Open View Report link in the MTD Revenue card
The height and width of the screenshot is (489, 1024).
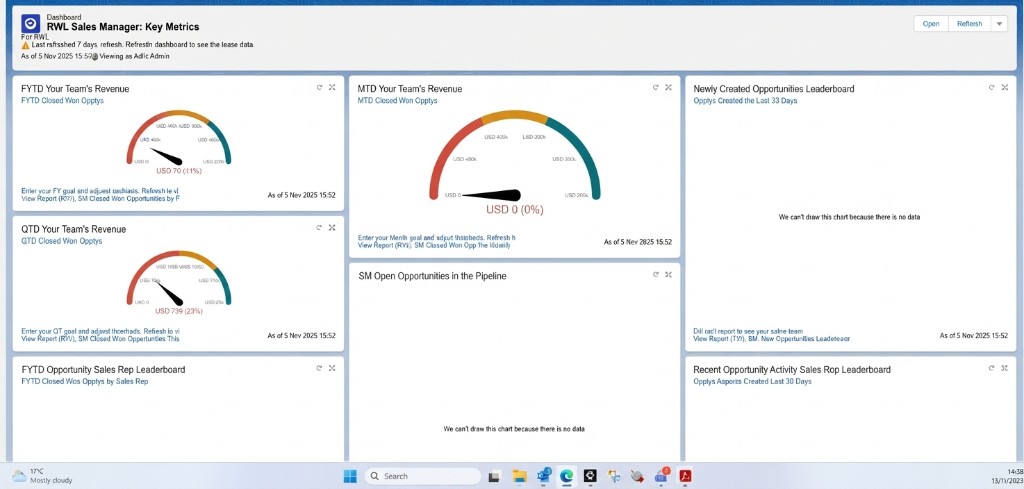tap(434, 245)
